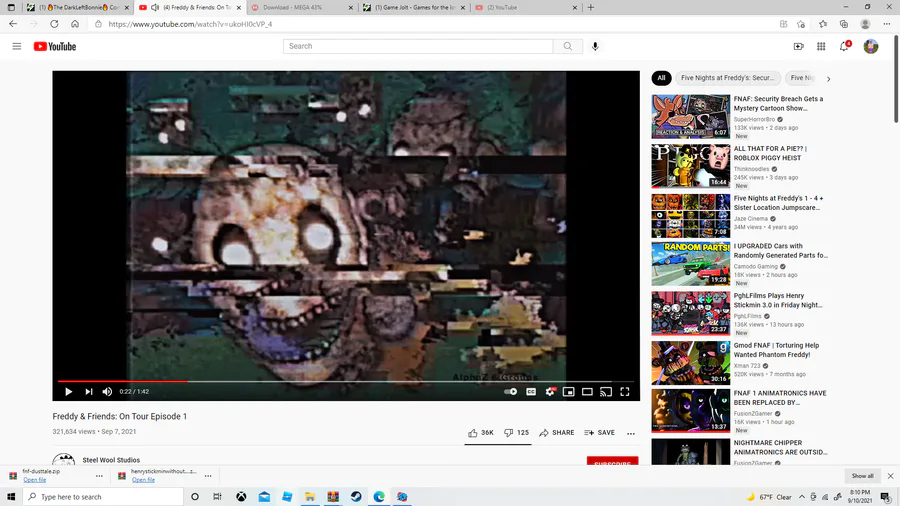The height and width of the screenshot is (506, 900).
Task: Like the video (36K)
Action: point(480,433)
